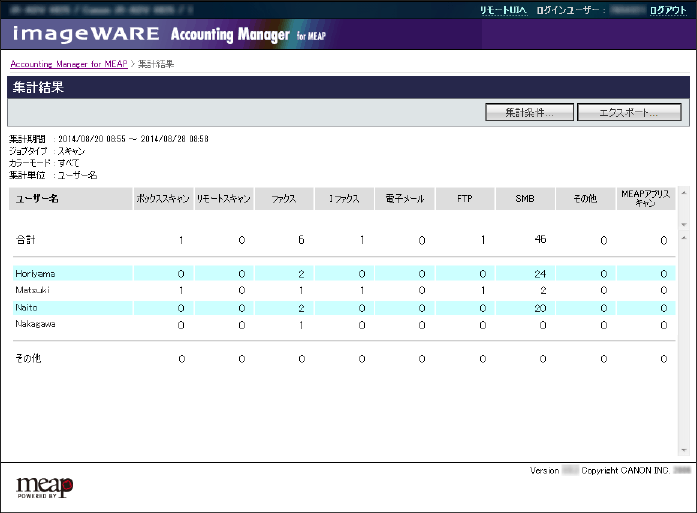Select the ファクス column header

[x=283, y=199]
